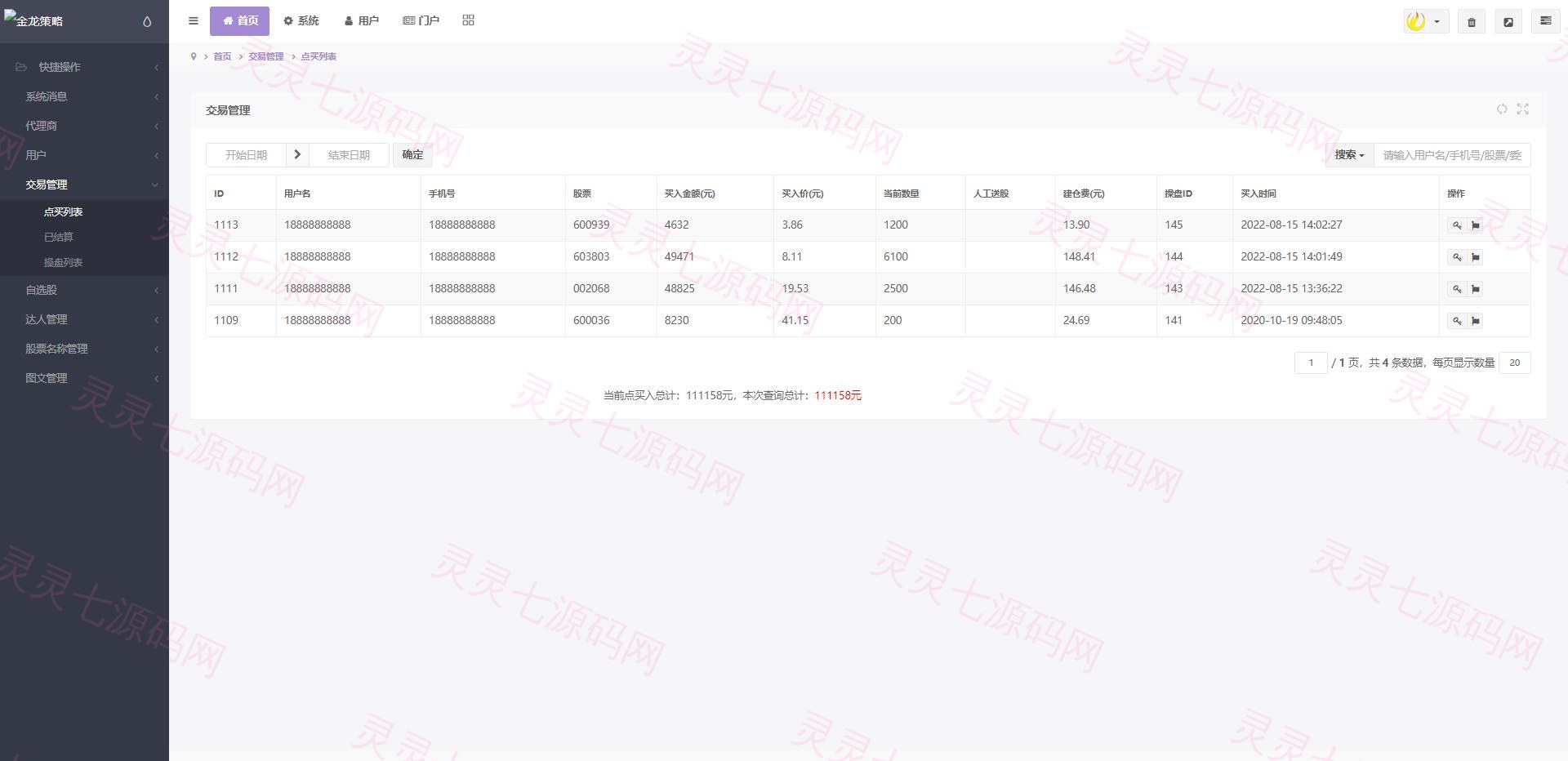Viewport: 1568px width, 761px height.
Task: Click the 交易管理 breadcrumb link
Action: tap(265, 56)
